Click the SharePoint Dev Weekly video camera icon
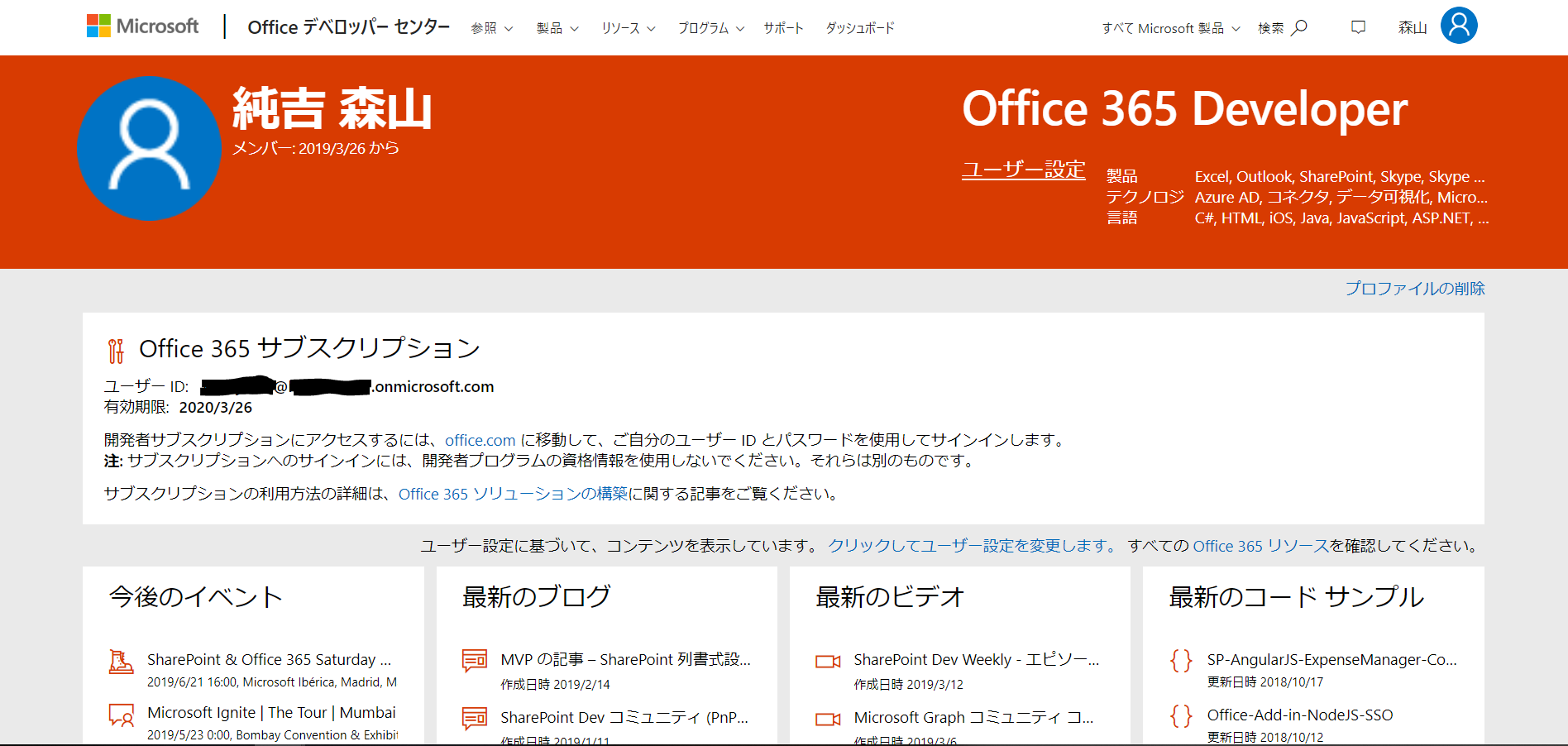This screenshot has width=1568, height=746. click(828, 662)
